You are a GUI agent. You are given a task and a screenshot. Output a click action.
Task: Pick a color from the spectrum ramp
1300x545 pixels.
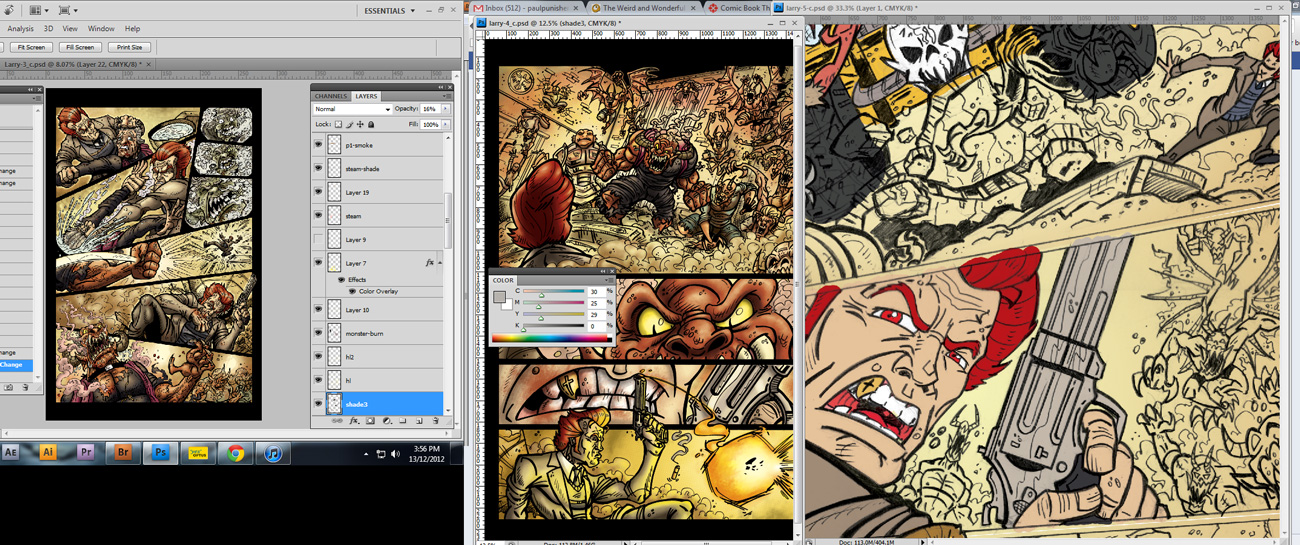(x=550, y=340)
